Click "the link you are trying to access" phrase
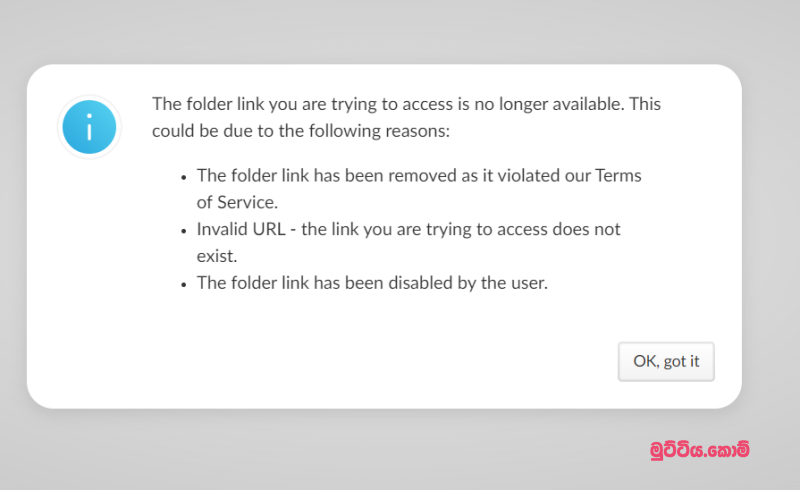The width and height of the screenshot is (800, 490). click(419, 229)
